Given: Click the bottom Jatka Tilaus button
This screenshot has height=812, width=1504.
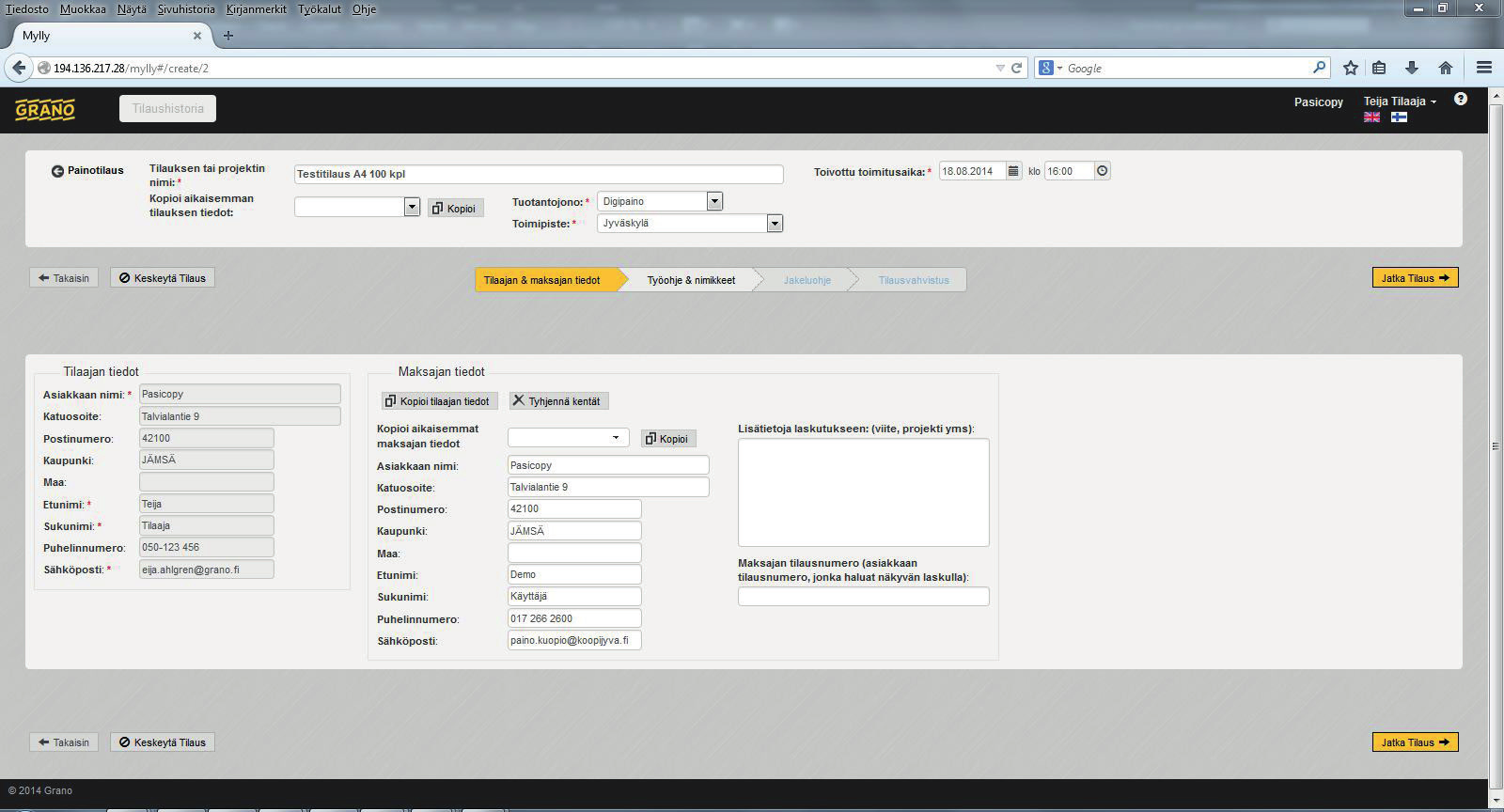Looking at the screenshot, I should 1415,742.
